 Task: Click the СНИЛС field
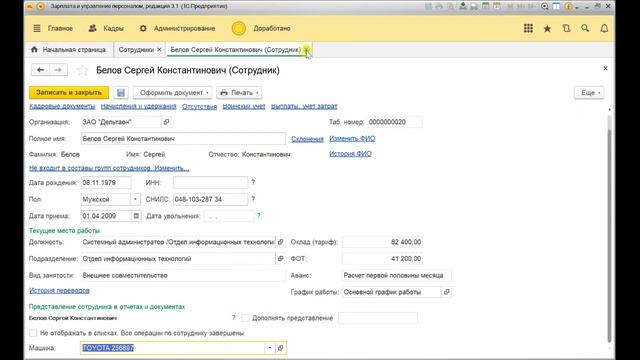point(210,199)
